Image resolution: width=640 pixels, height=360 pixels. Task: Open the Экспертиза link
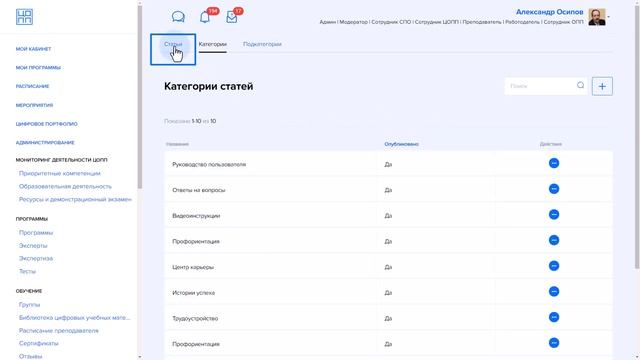coord(36,258)
